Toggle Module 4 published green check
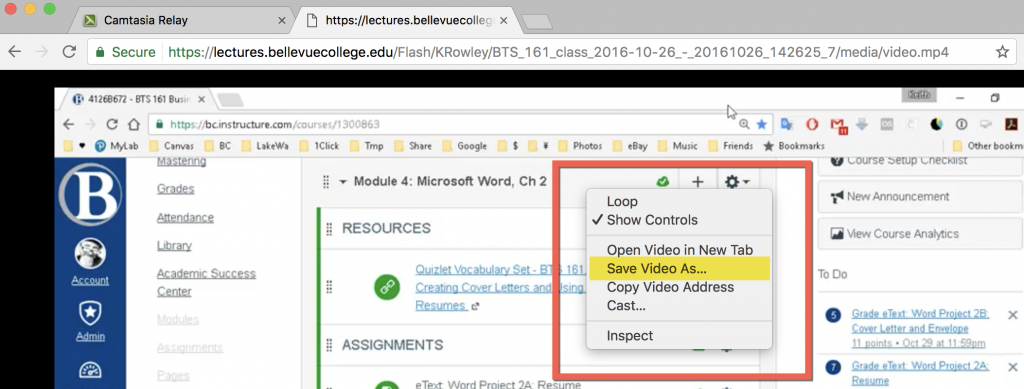 [x=662, y=181]
